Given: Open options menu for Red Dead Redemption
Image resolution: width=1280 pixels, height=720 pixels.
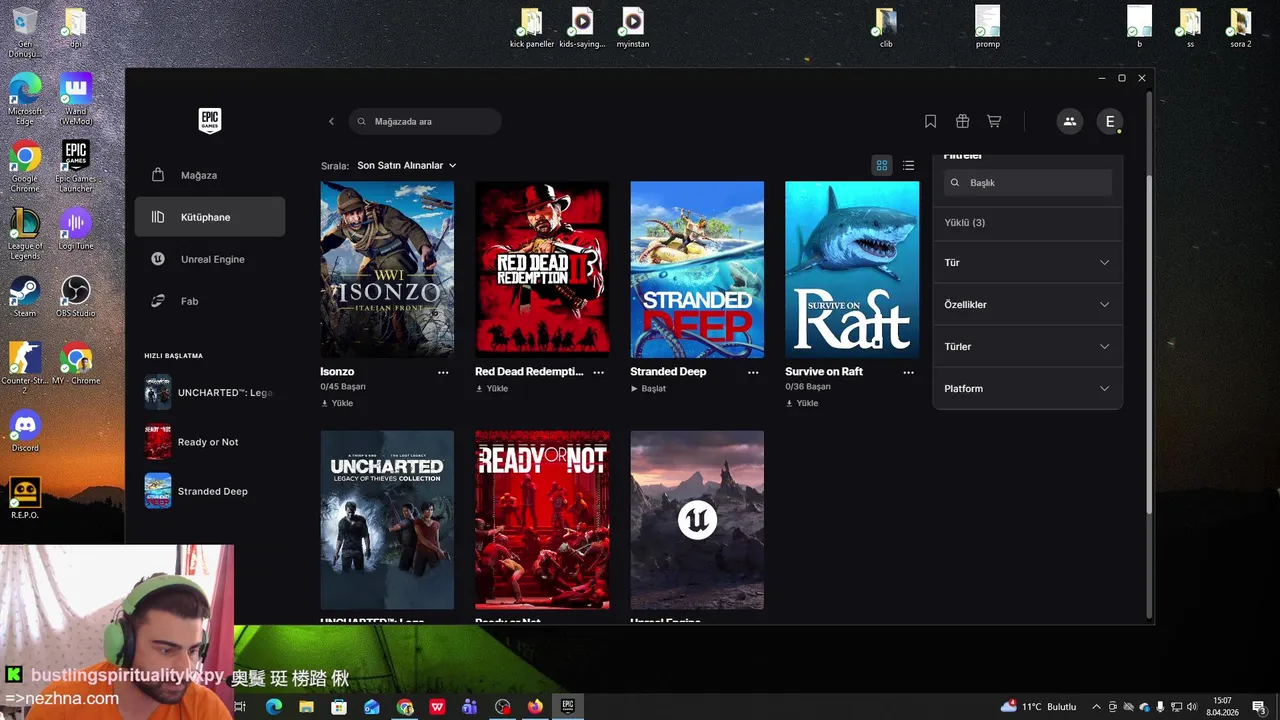Looking at the screenshot, I should tap(598, 372).
